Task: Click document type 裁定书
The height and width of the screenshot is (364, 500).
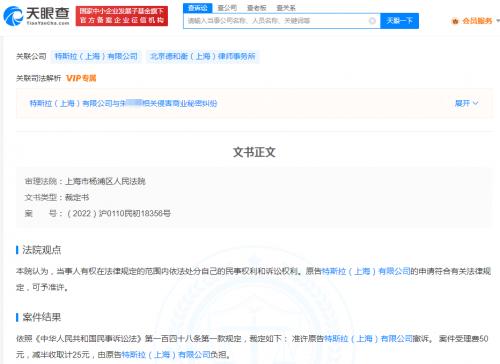Action: coord(77,197)
